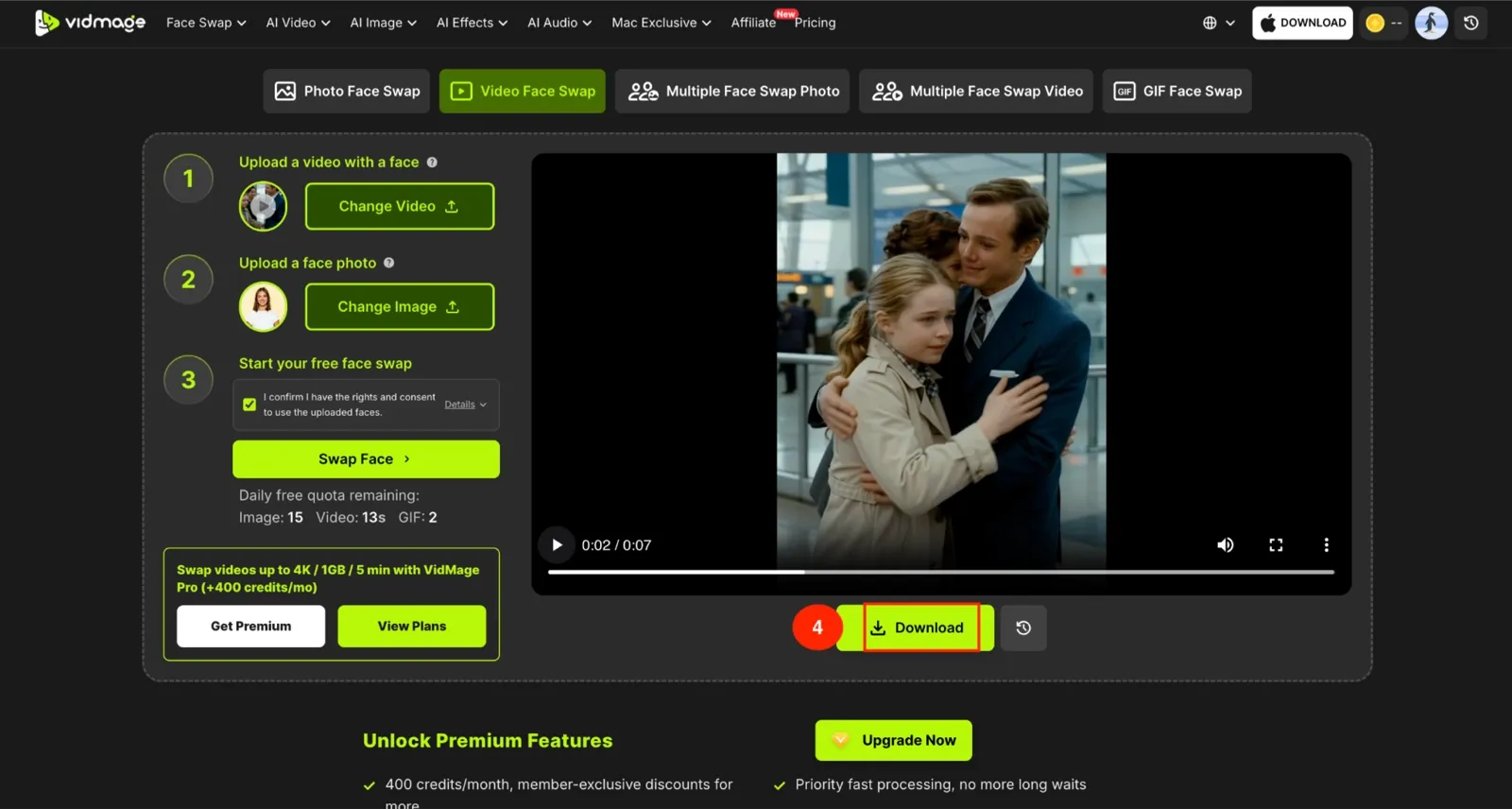Click the help icon next to Upload a video
This screenshot has width=1512, height=809.
[432, 163]
